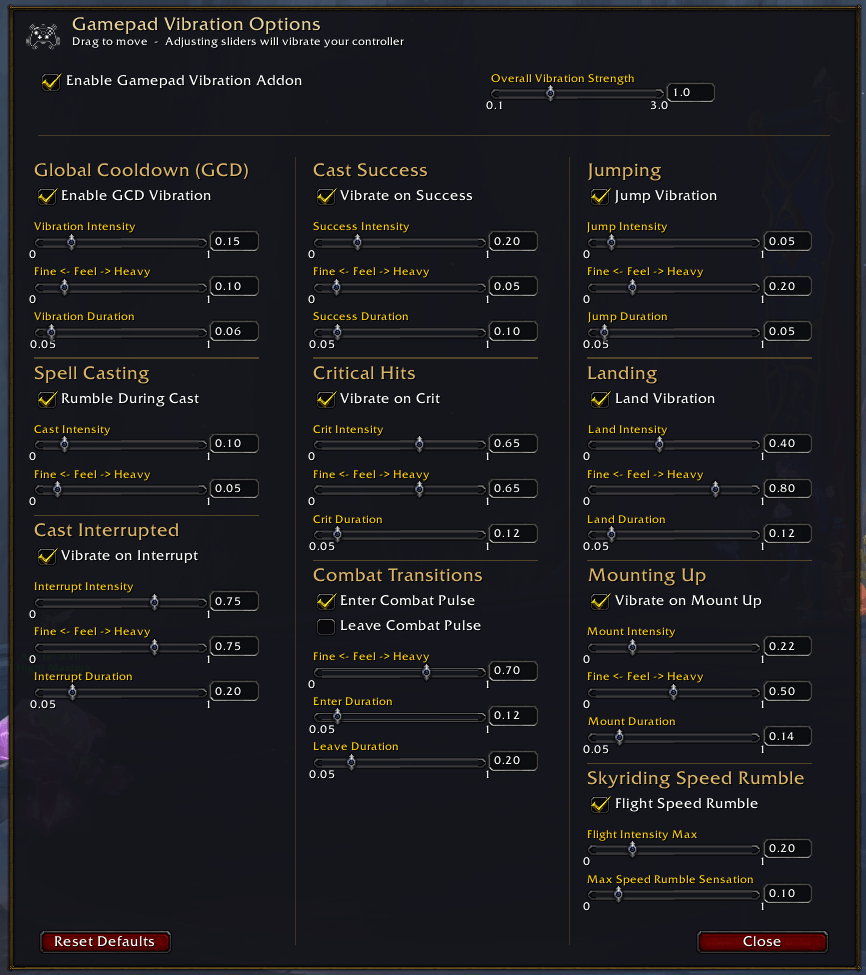Screen dimensions: 866x975
Task: Uncheck Enable GCD Vibration
Action: click(47, 196)
